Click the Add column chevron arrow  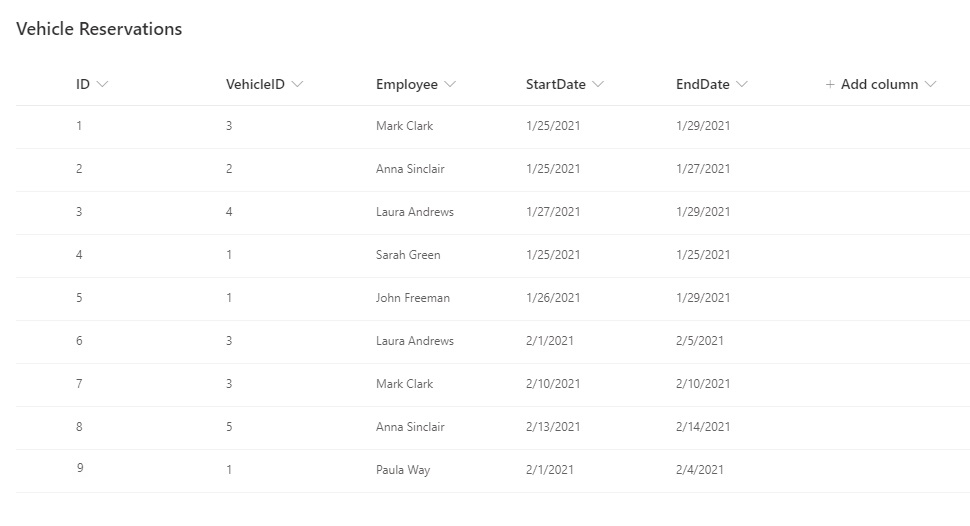[x=930, y=84]
